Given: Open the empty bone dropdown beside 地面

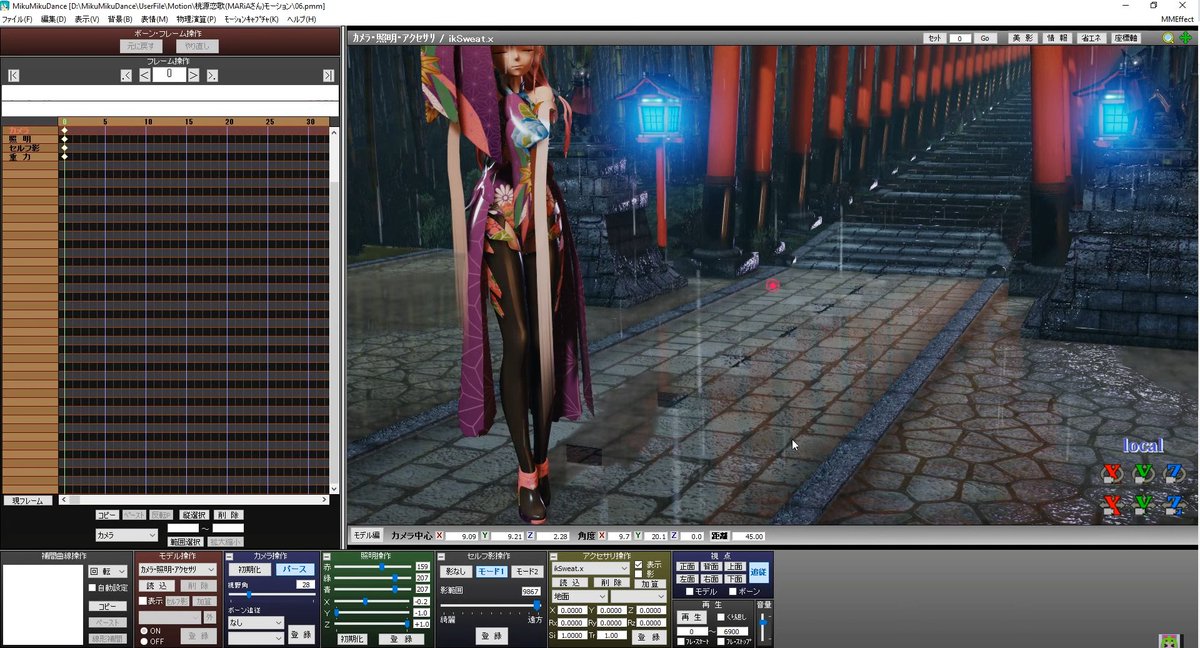Looking at the screenshot, I should coord(638,596).
